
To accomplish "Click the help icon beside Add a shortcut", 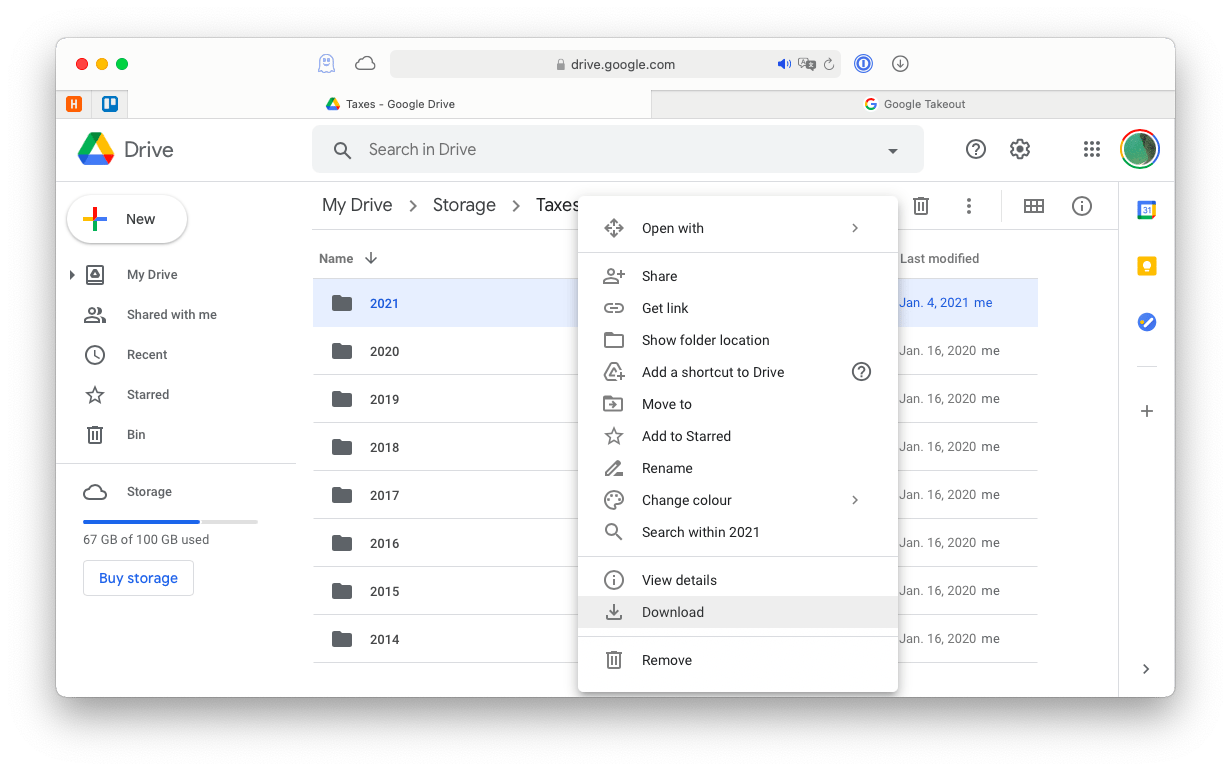I will (861, 372).
